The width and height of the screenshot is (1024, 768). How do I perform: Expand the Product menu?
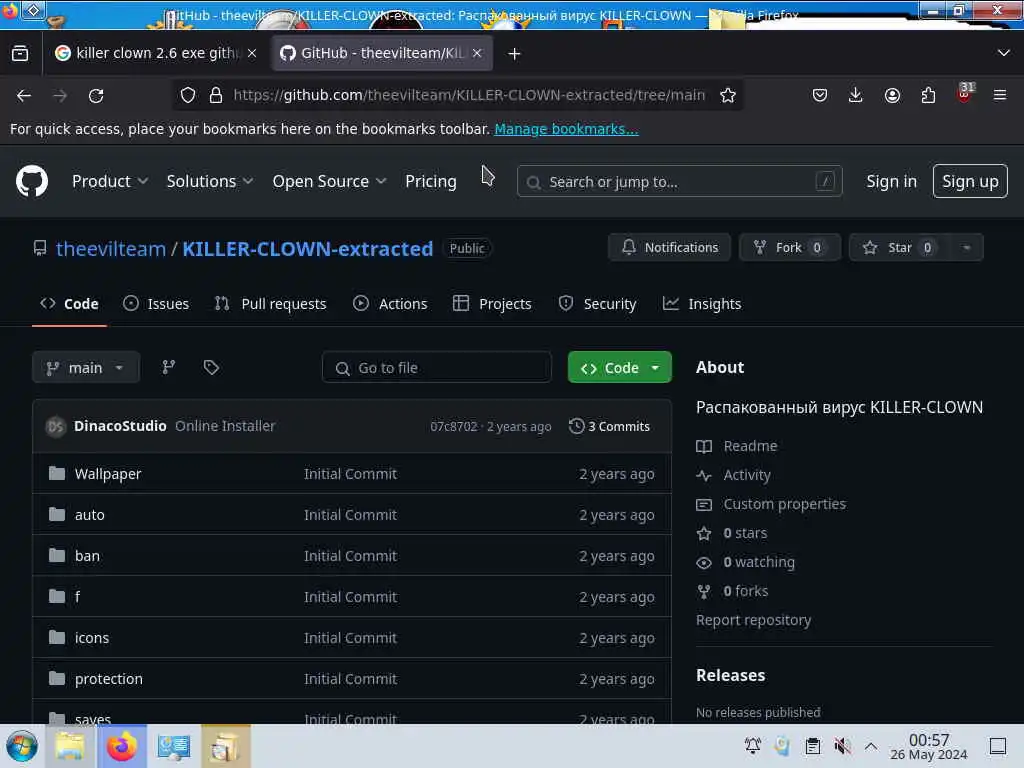(110, 182)
